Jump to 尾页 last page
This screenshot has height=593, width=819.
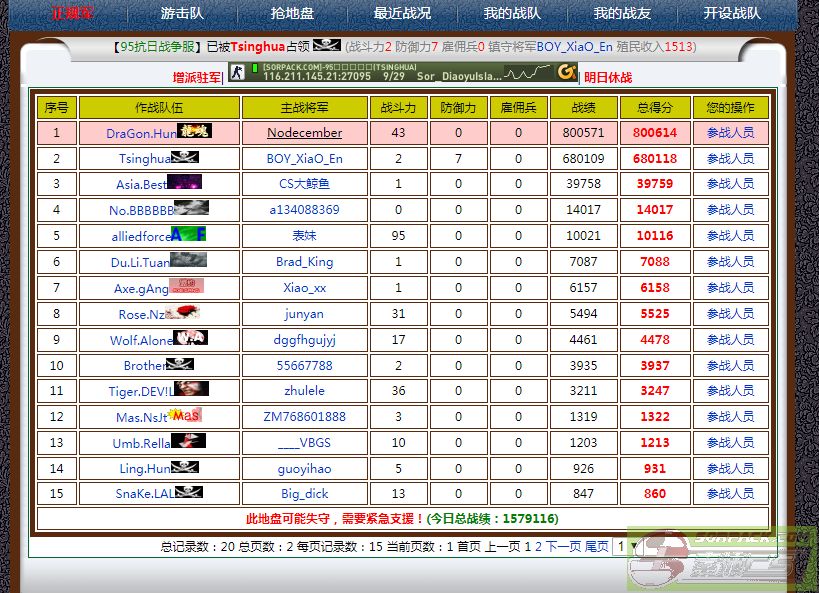pyautogui.click(x=596, y=547)
